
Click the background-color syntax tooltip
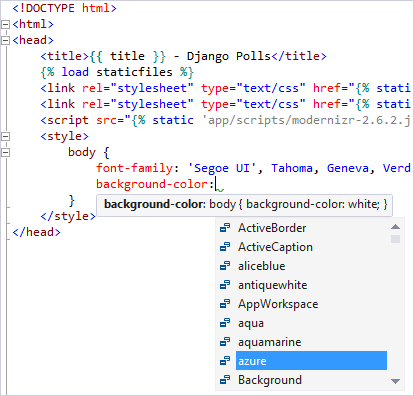pyautogui.click(x=245, y=205)
